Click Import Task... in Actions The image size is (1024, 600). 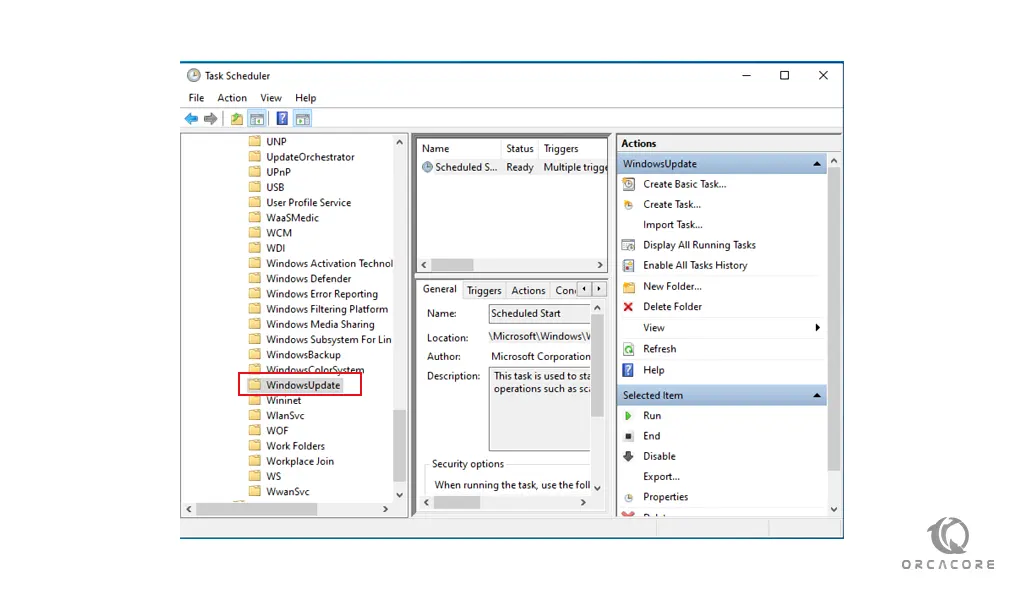pos(673,225)
